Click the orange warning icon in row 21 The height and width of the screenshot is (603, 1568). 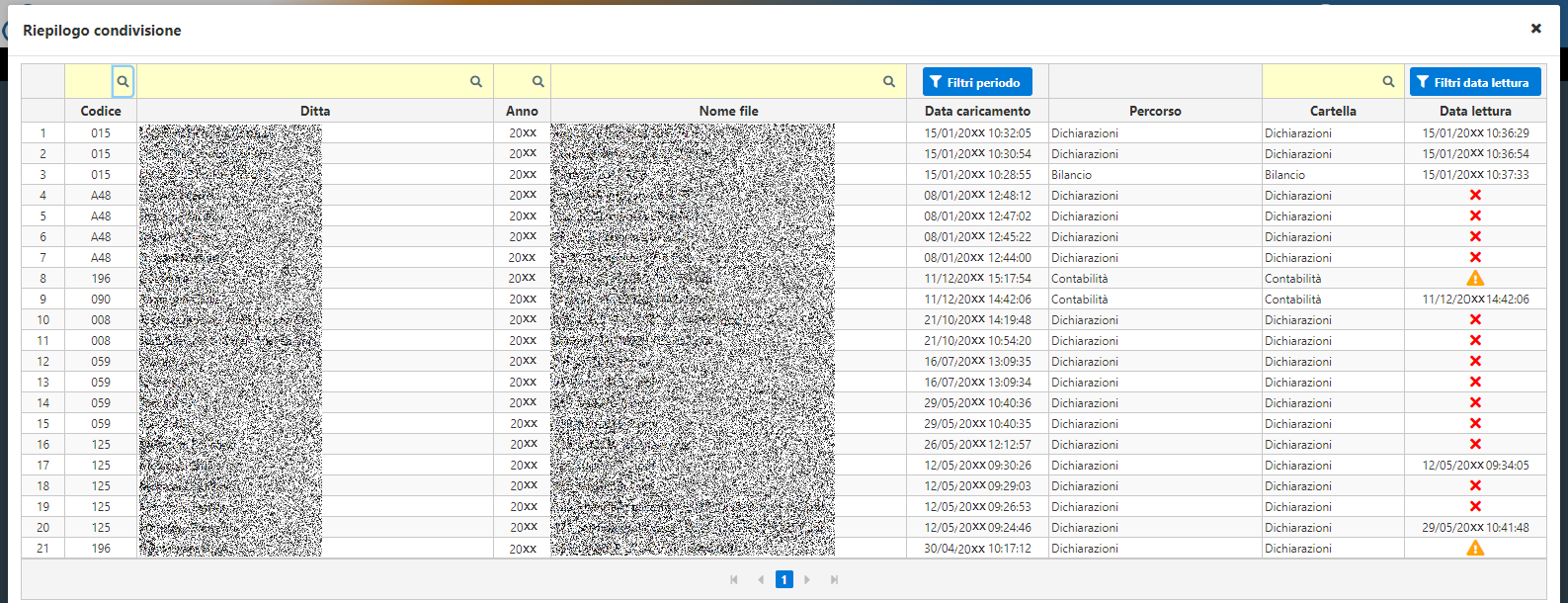[x=1475, y=548]
